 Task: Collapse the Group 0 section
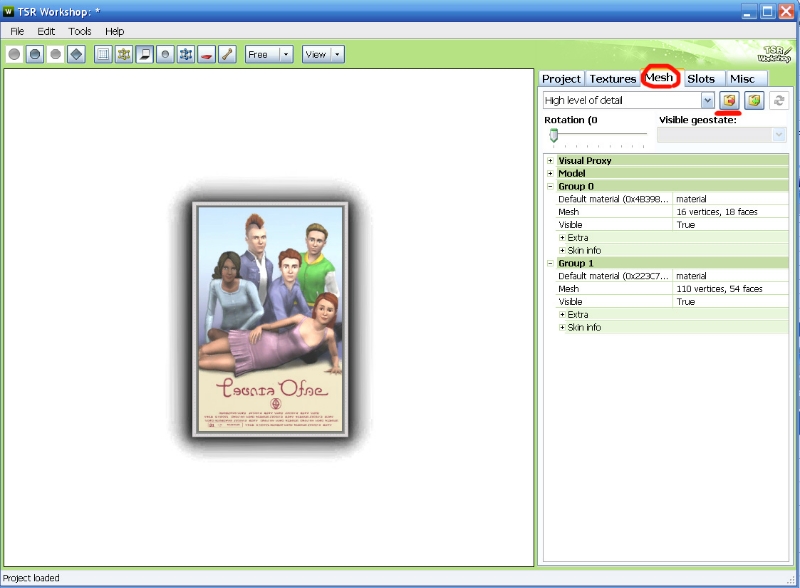[x=550, y=187]
